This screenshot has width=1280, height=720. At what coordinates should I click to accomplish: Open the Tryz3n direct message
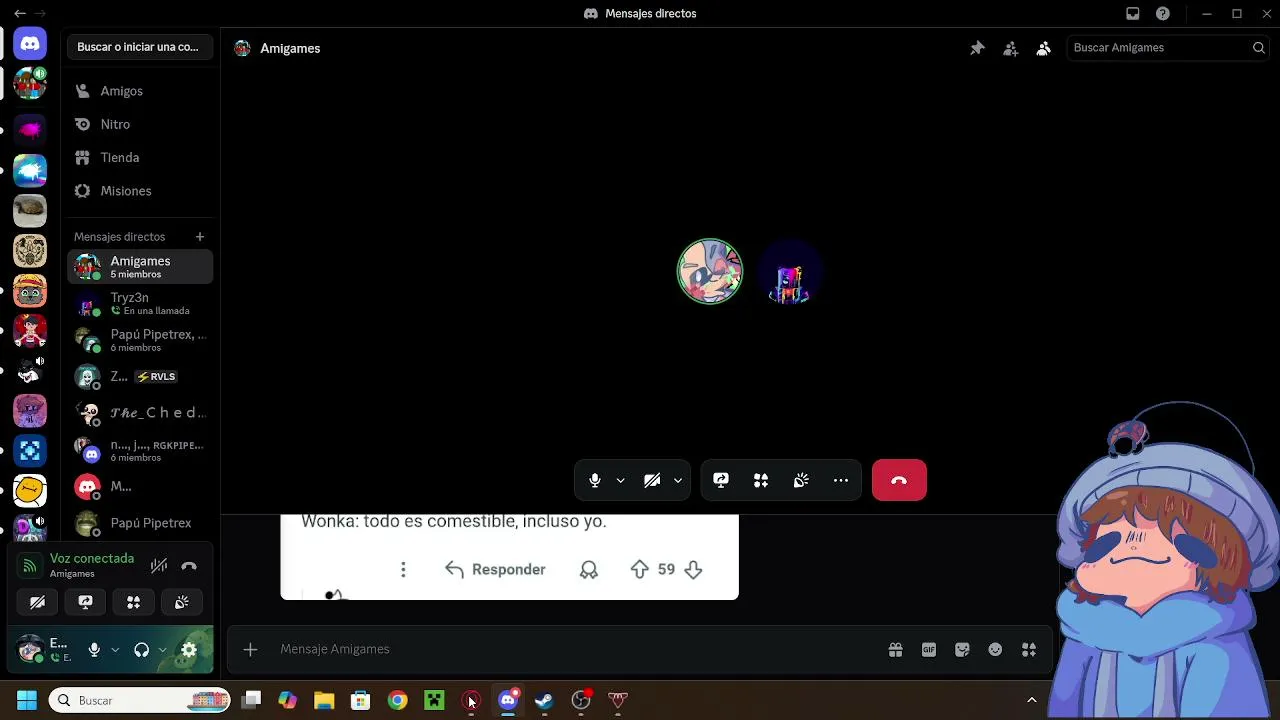pyautogui.click(x=140, y=303)
